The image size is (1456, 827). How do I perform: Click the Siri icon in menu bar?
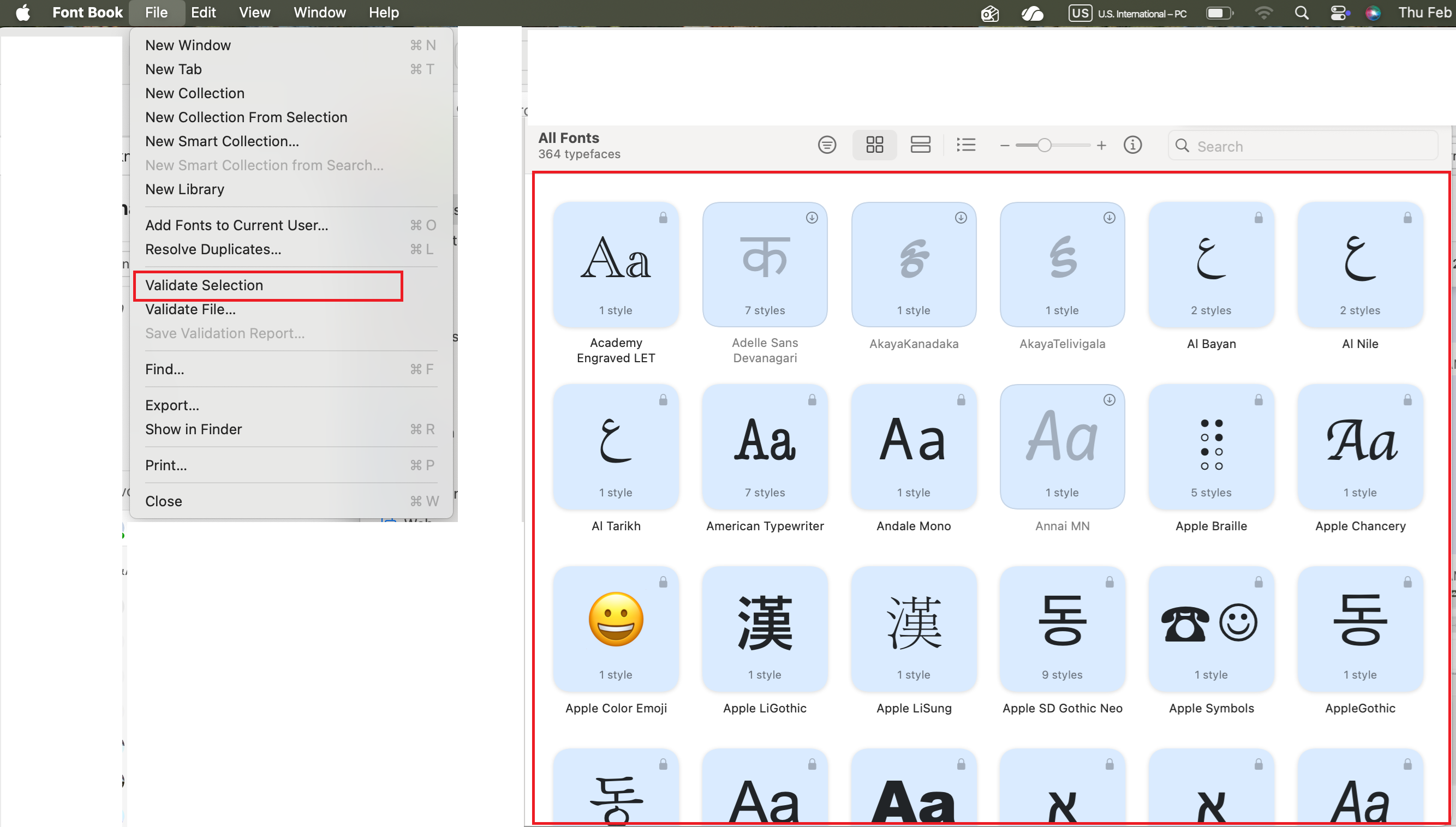(1373, 13)
